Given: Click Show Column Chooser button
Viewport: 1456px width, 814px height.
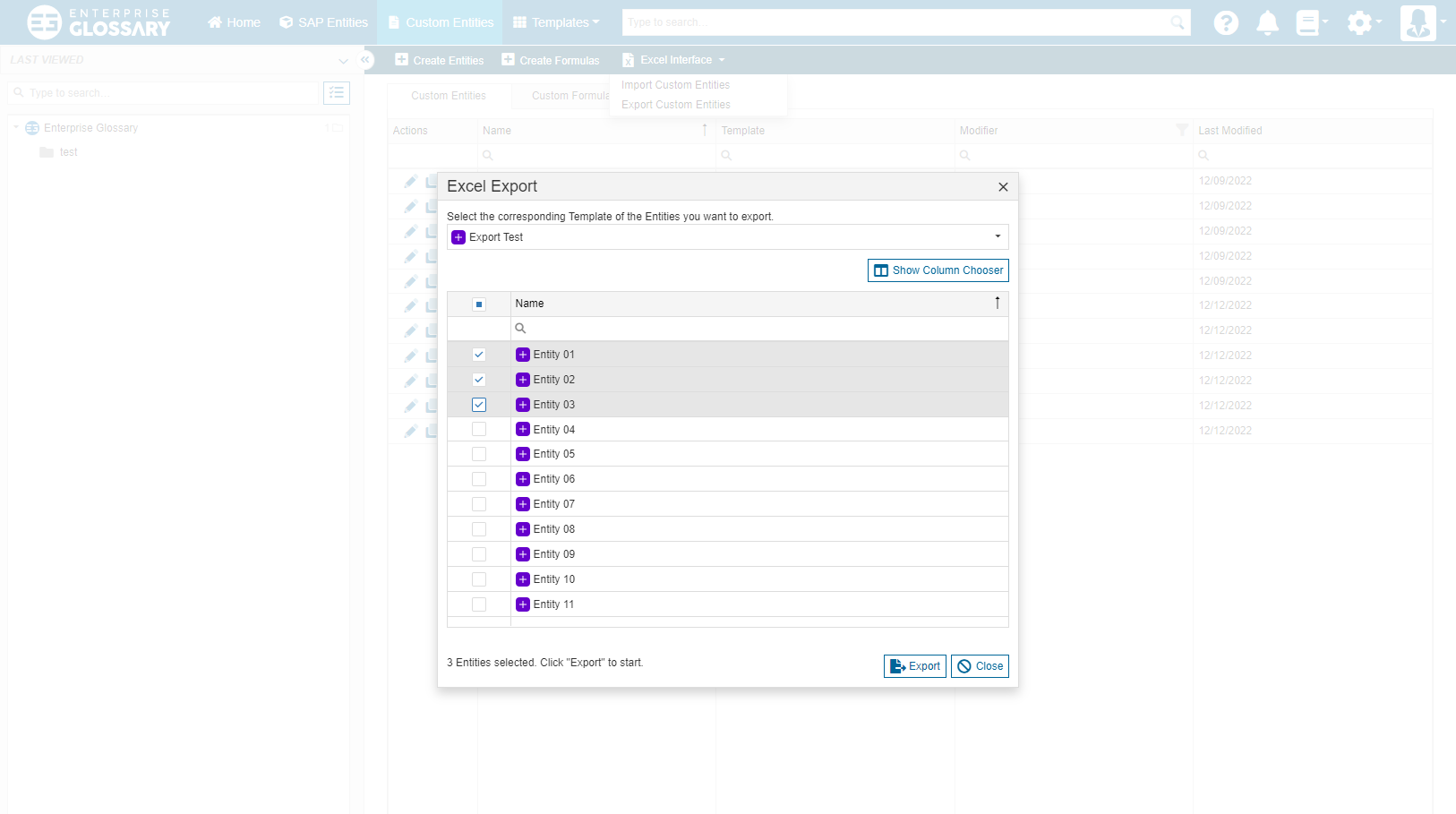Looking at the screenshot, I should click(938, 270).
